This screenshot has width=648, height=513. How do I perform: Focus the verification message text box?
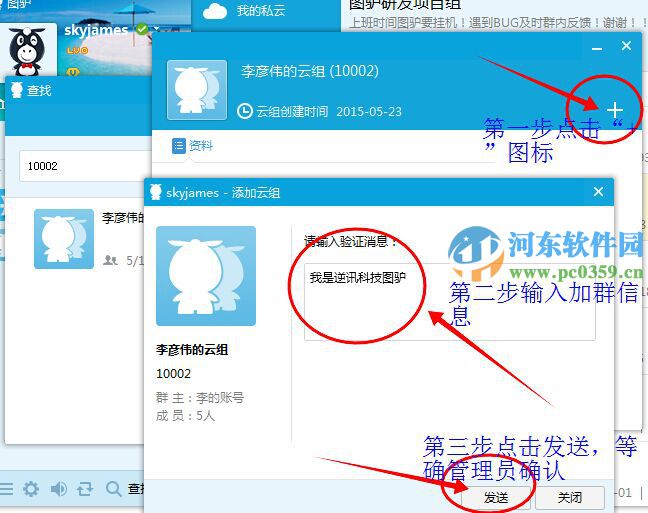[x=450, y=302]
